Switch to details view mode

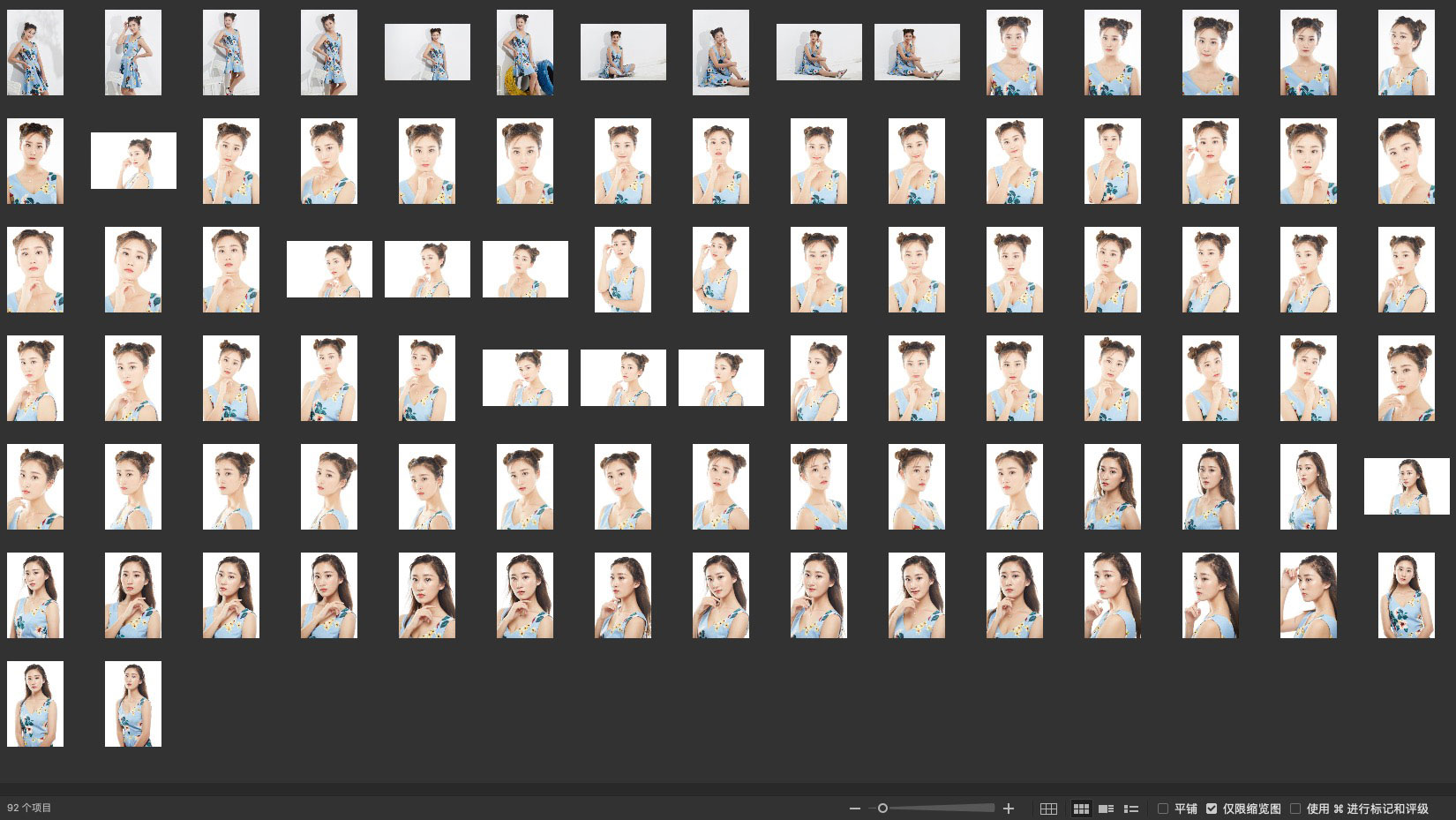(1106, 809)
